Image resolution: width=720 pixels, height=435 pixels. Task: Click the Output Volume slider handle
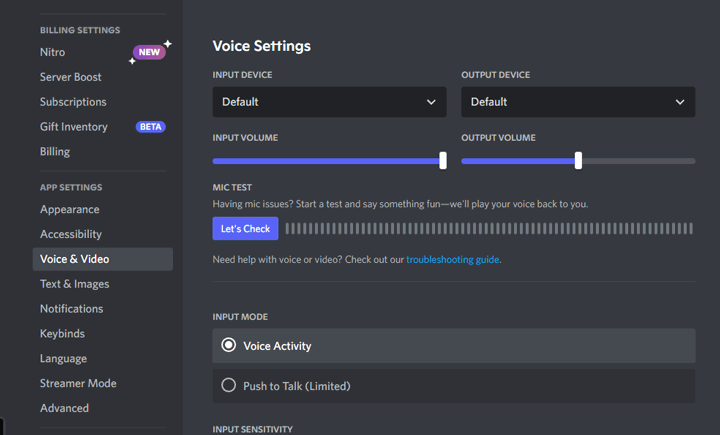(578, 160)
